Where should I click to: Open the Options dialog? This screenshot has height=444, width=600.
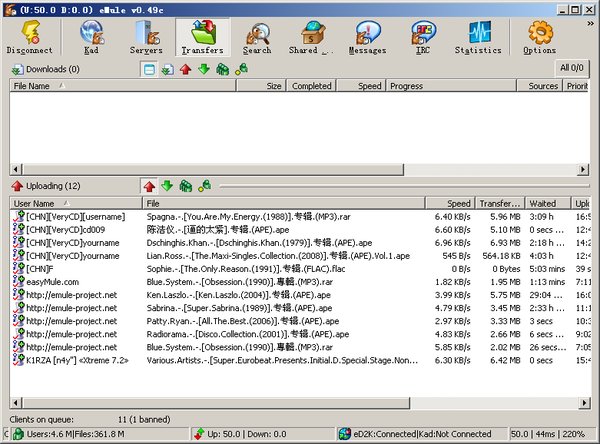pos(540,38)
